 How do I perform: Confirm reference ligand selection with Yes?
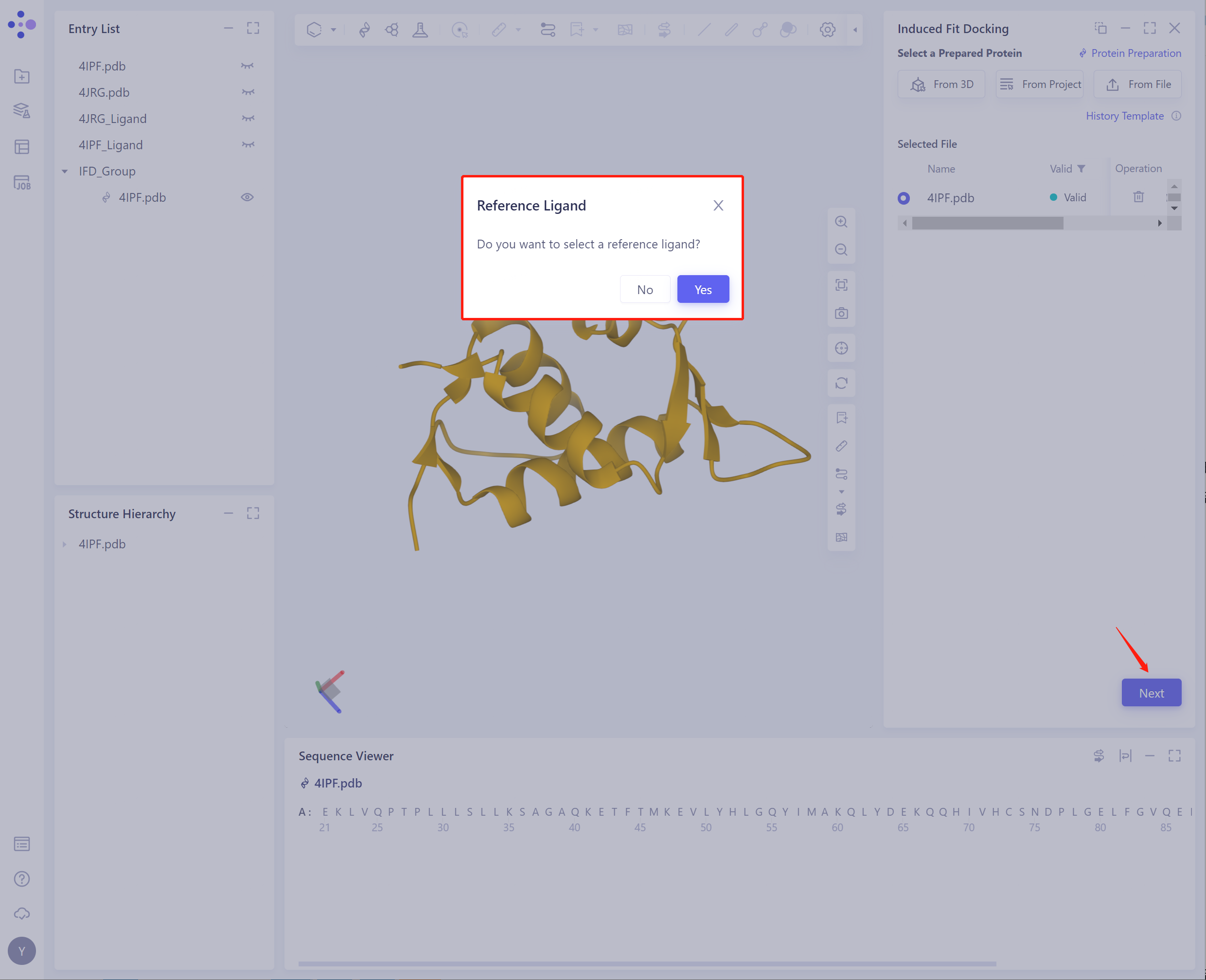(x=703, y=289)
